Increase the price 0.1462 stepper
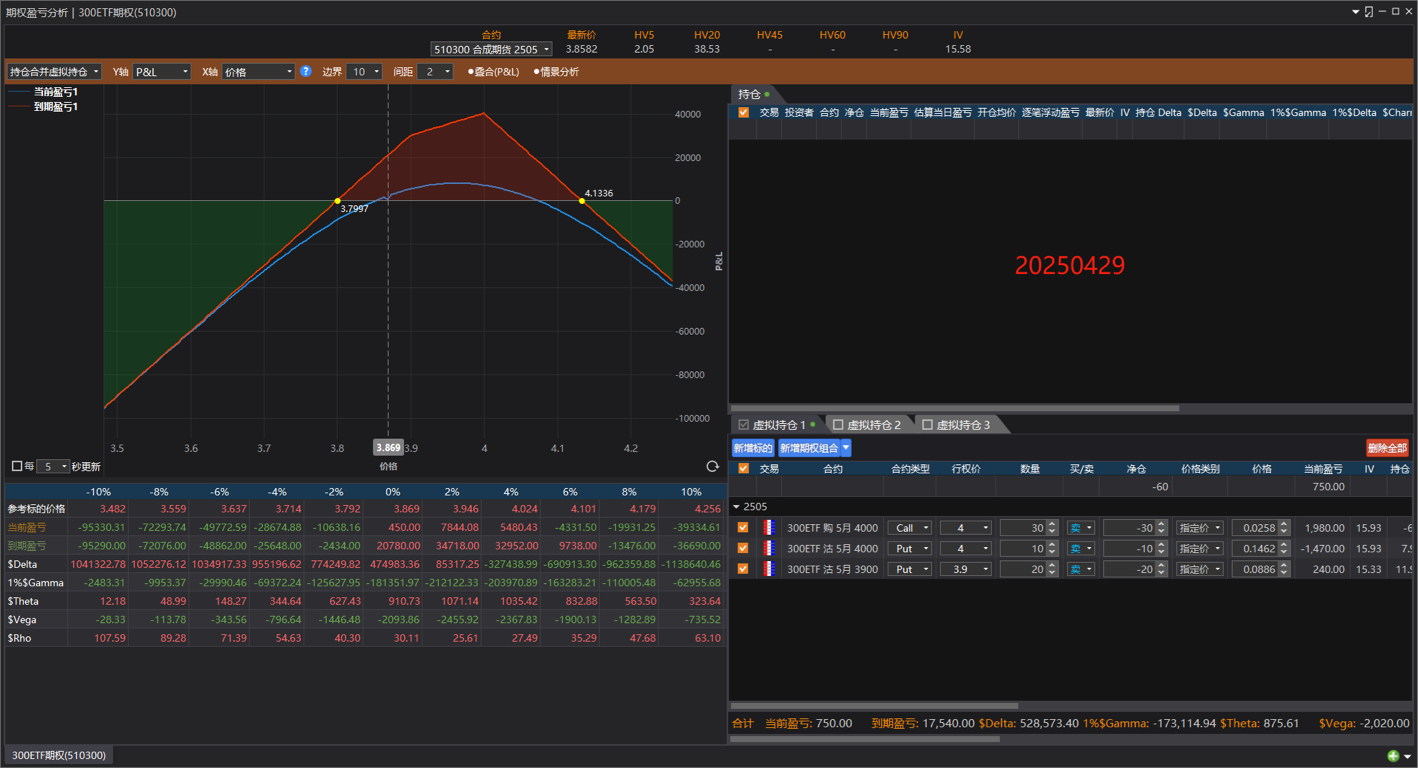Image resolution: width=1418 pixels, height=768 pixels. coord(1284,545)
